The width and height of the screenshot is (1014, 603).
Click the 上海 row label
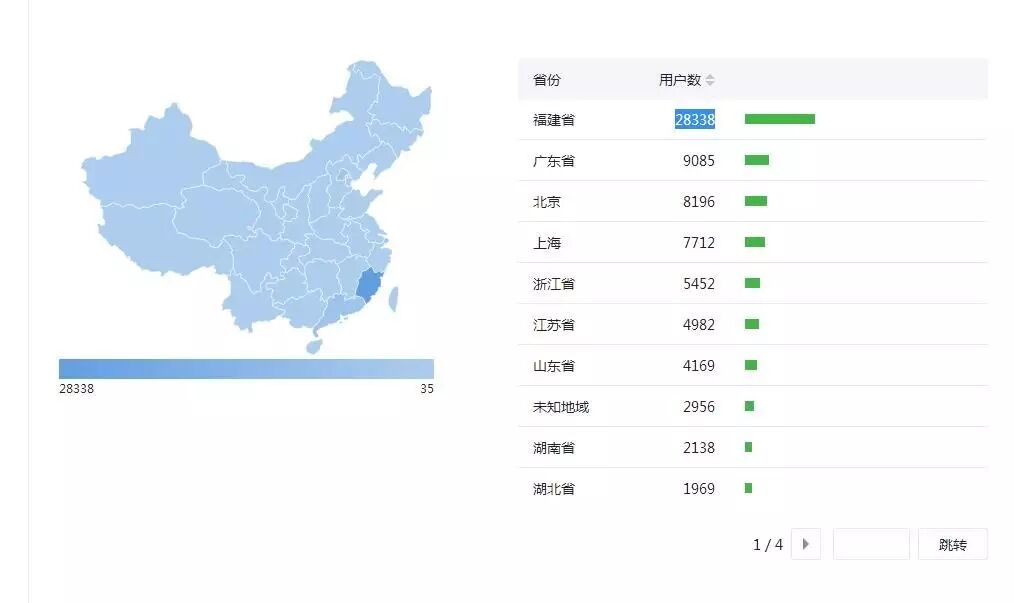tap(547, 243)
